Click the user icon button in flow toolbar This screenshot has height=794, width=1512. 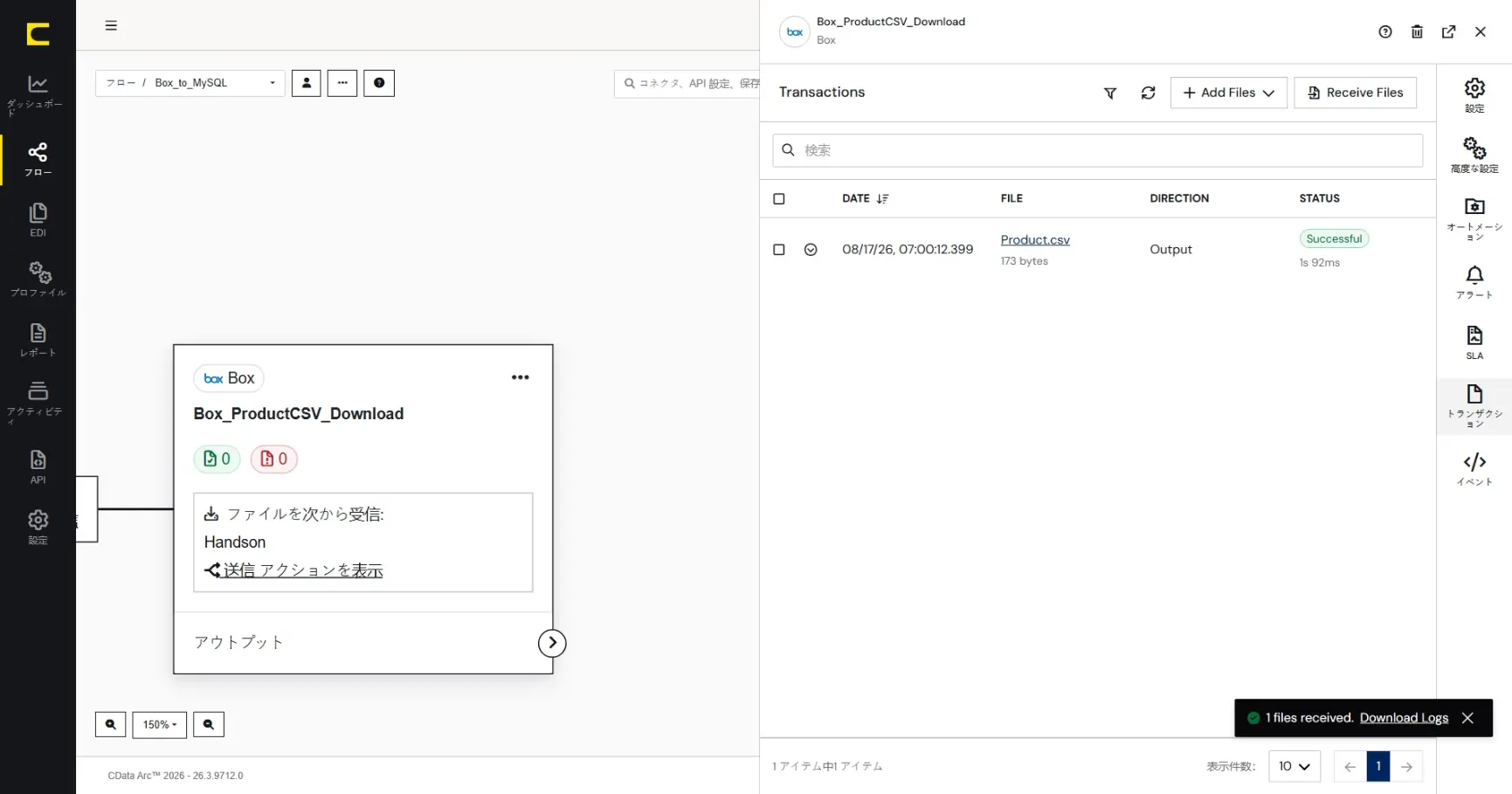click(306, 83)
